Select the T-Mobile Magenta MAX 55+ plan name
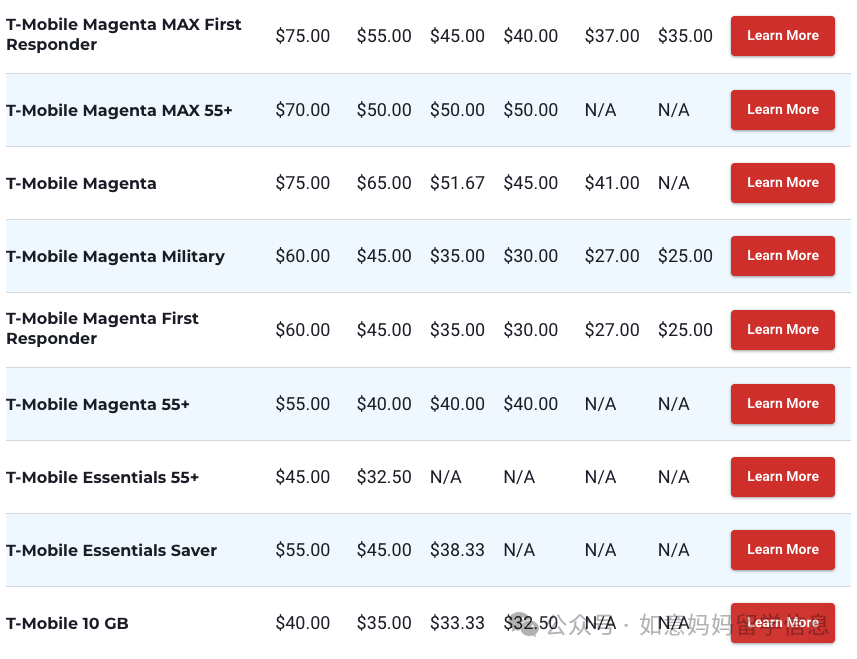The width and height of the screenshot is (857, 659). point(119,110)
